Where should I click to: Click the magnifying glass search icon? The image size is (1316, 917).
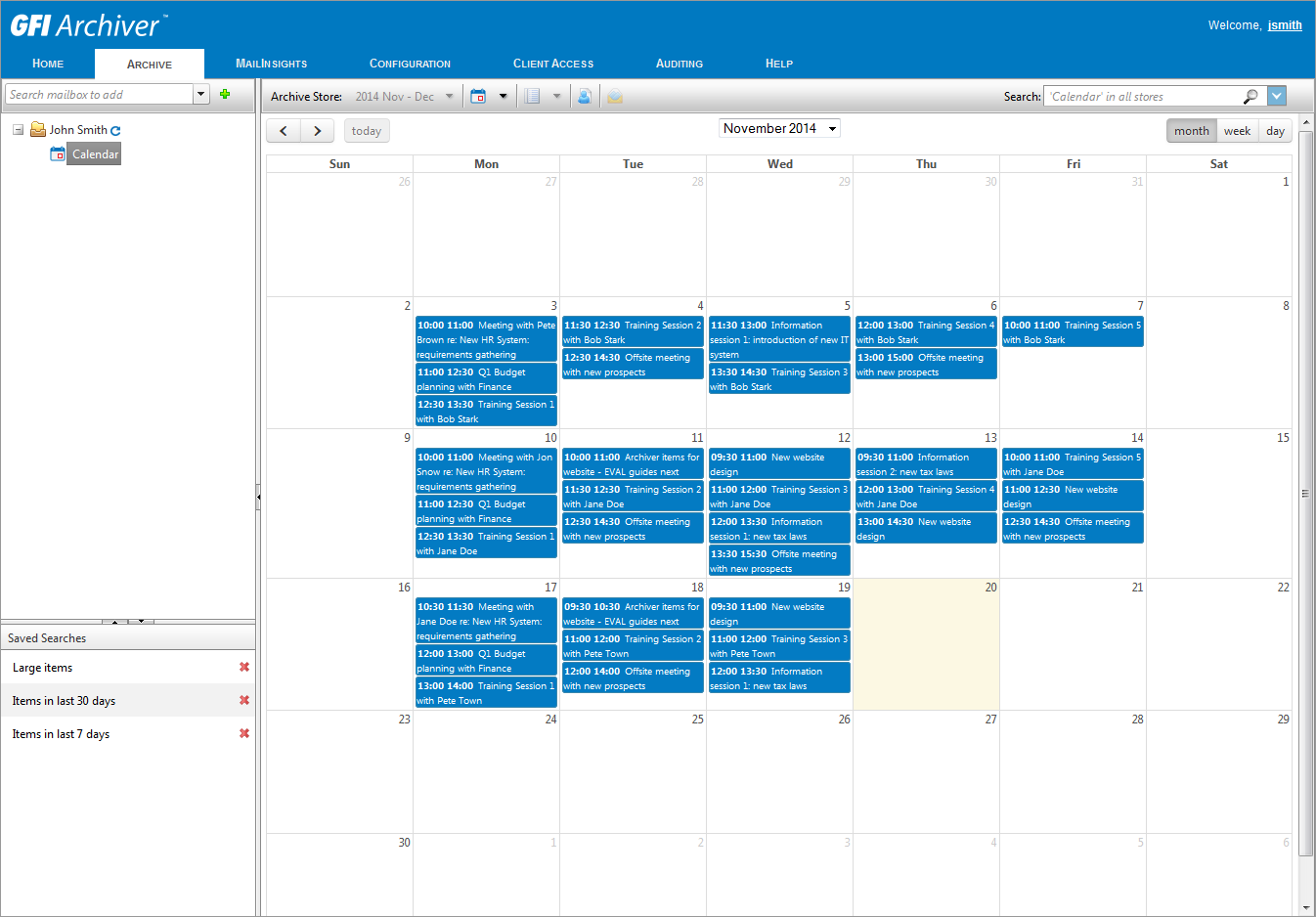(x=1250, y=96)
